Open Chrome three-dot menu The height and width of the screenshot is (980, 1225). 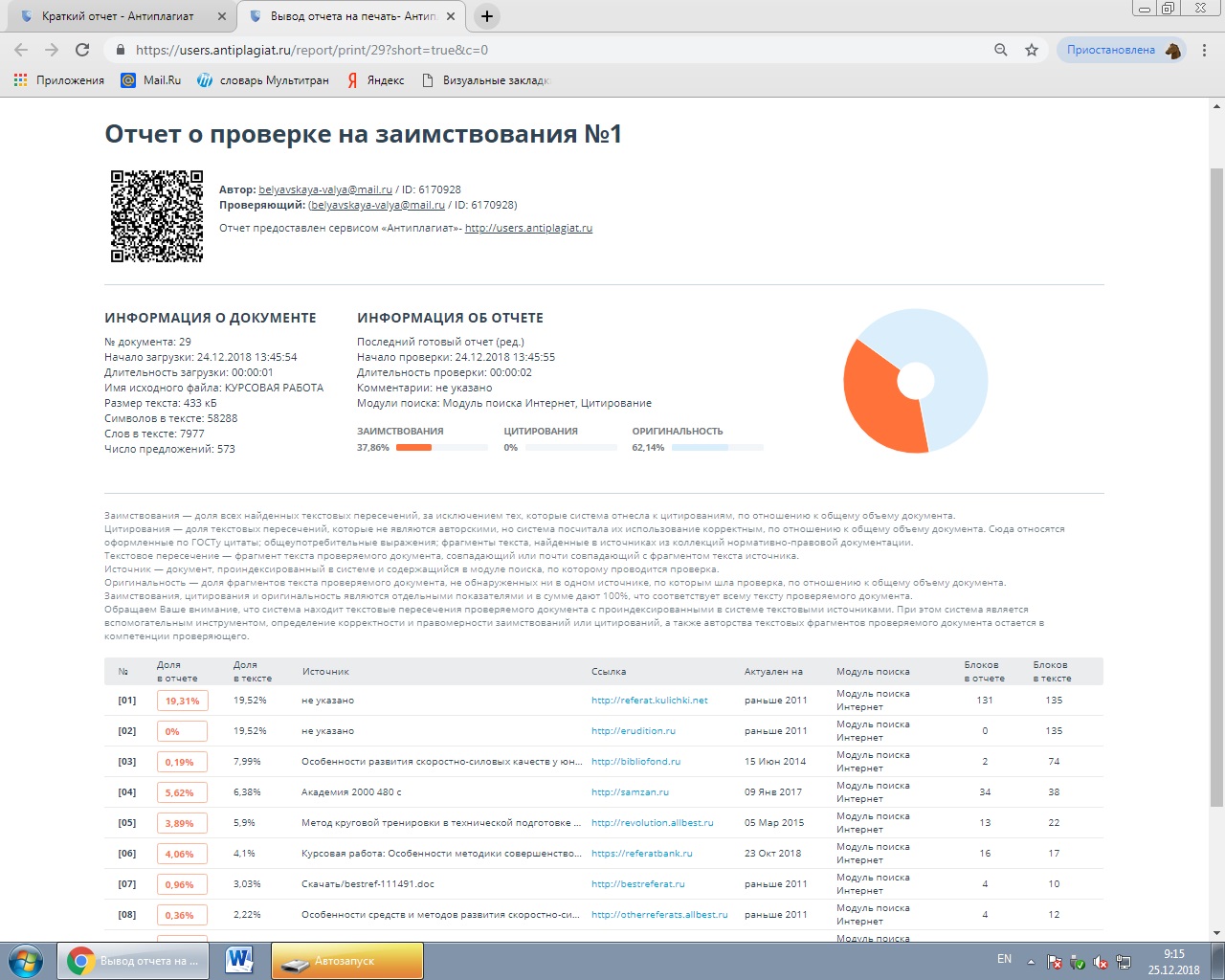(1205, 50)
